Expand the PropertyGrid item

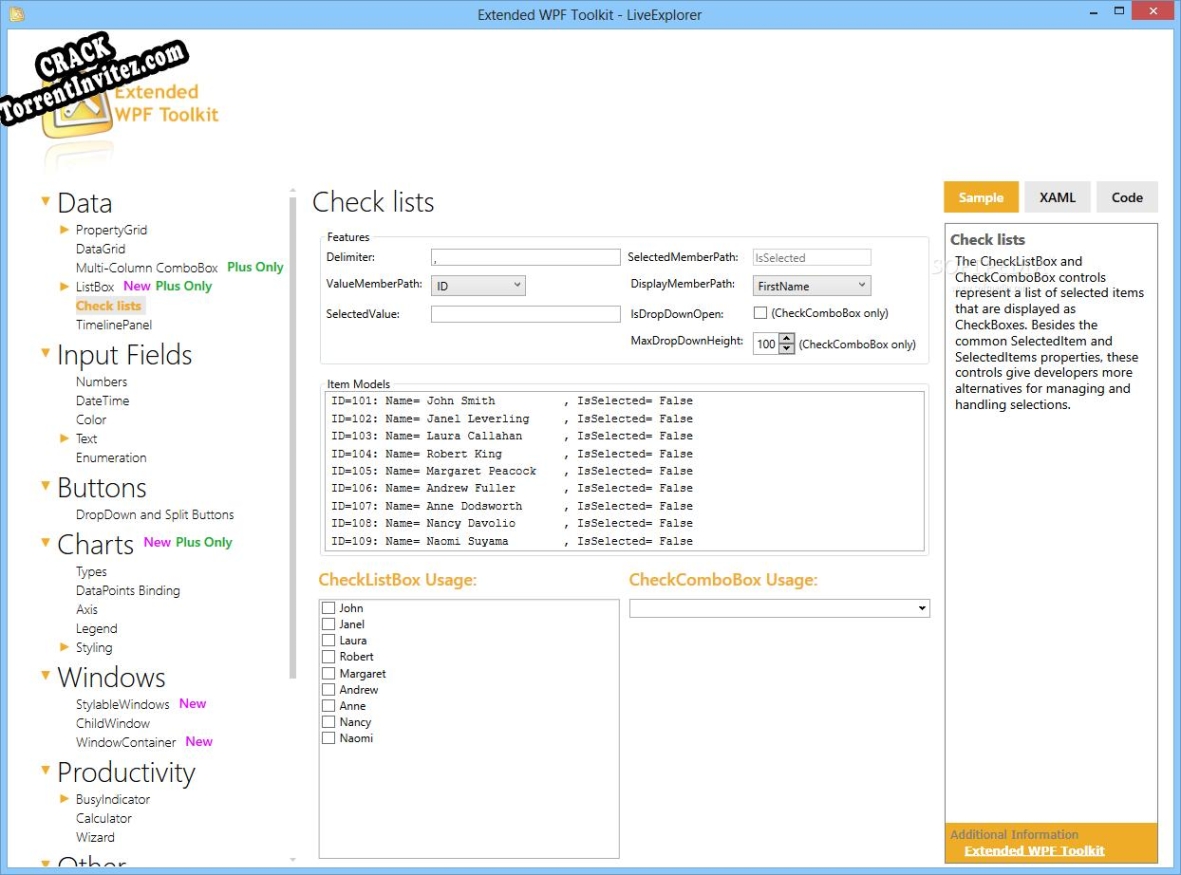point(63,230)
